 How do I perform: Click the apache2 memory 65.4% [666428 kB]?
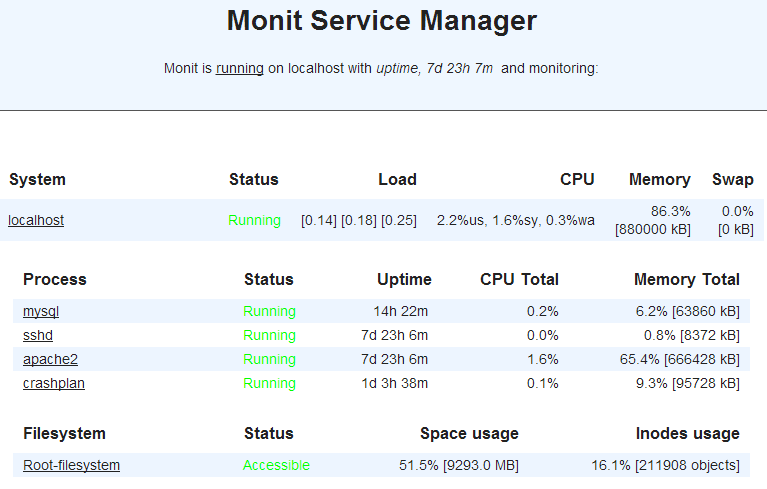[680, 359]
